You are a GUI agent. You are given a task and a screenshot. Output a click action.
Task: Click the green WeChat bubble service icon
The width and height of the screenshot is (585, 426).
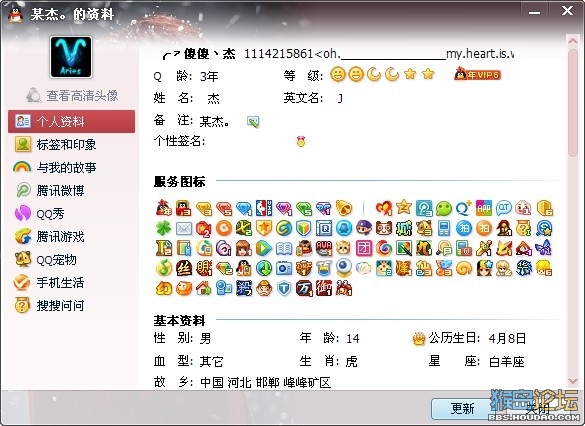444,208
